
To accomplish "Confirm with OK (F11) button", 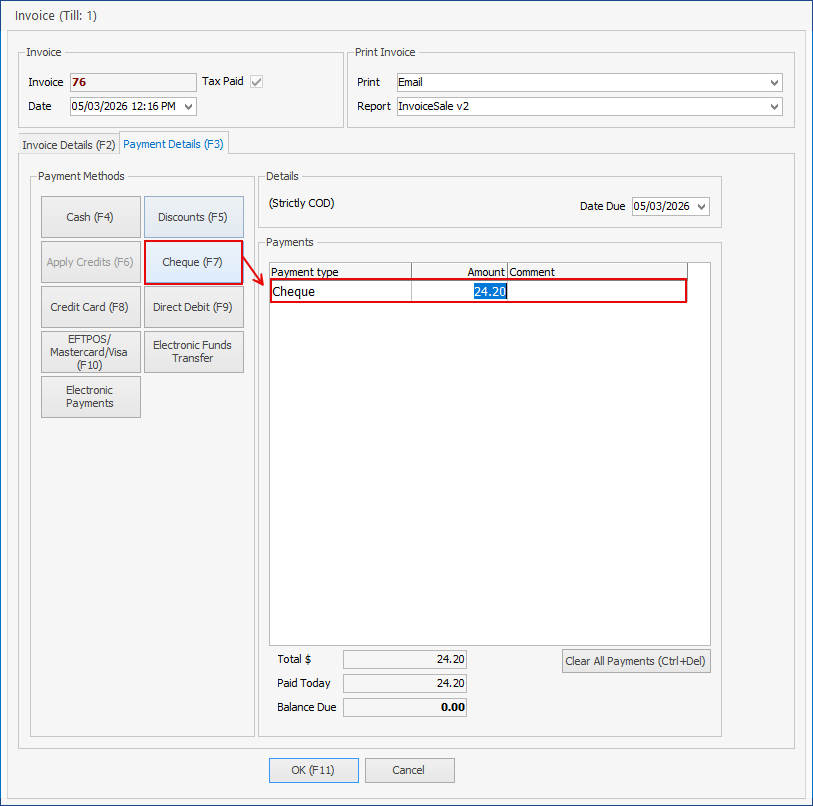I will [314, 770].
